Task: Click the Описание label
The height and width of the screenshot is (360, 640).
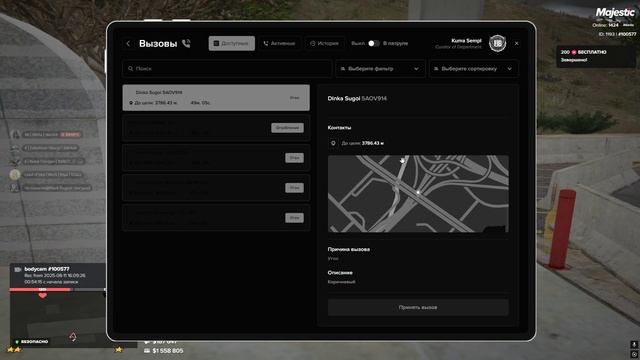Action: [x=340, y=273]
